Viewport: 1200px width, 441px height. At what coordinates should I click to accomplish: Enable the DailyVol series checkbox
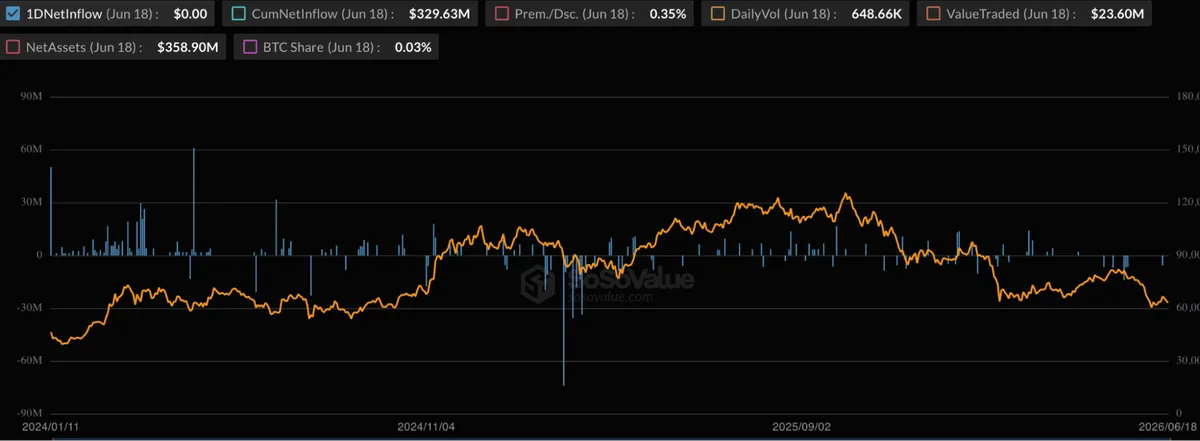[x=717, y=14]
